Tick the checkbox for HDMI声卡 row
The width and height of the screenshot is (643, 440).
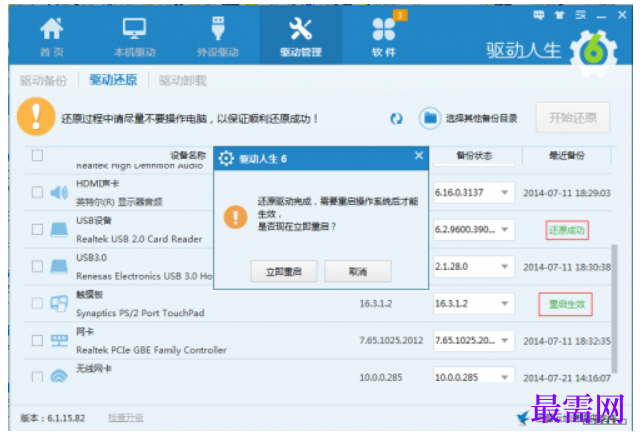tap(37, 192)
